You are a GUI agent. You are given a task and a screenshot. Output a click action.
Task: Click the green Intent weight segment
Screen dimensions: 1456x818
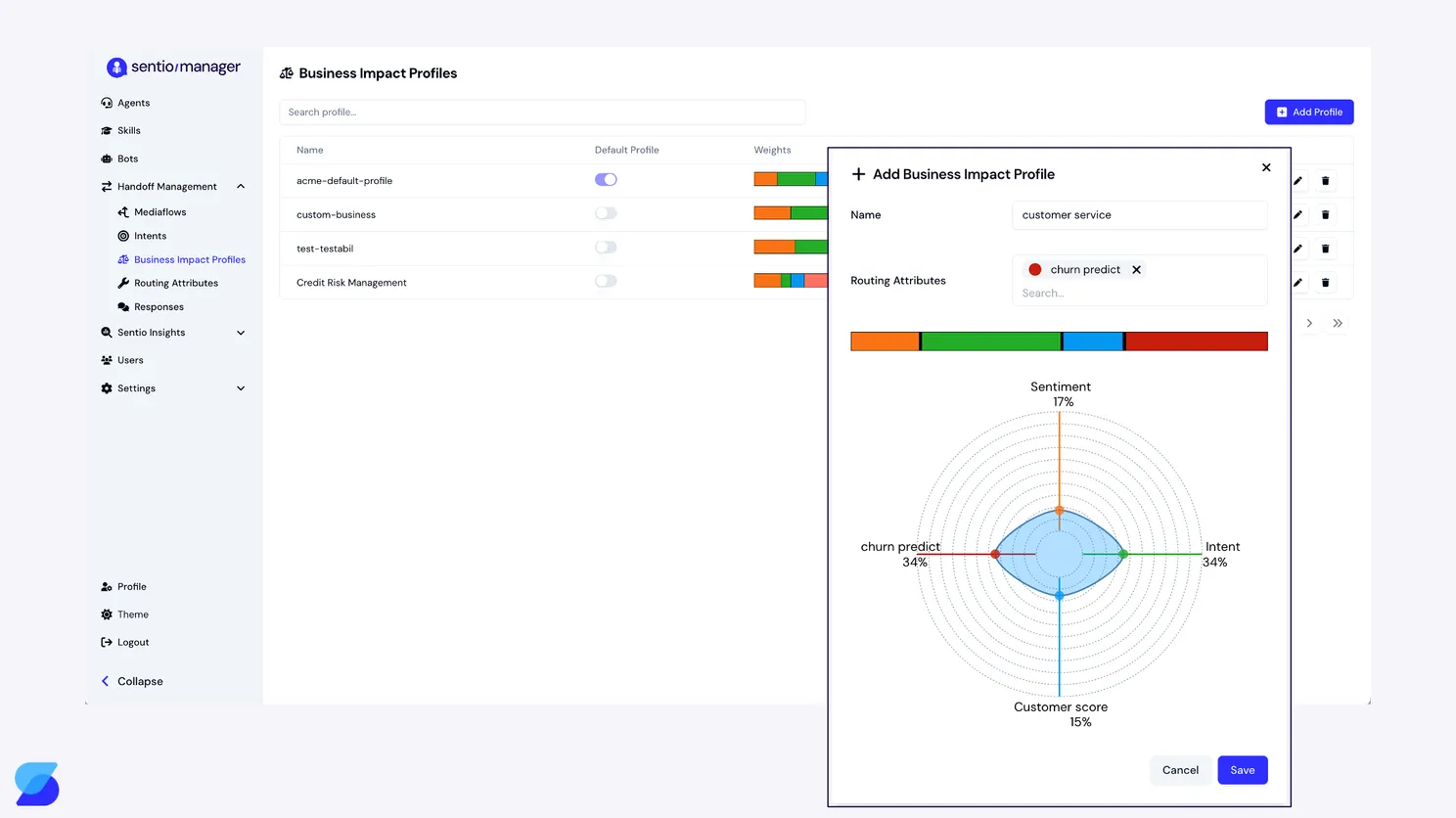point(991,341)
